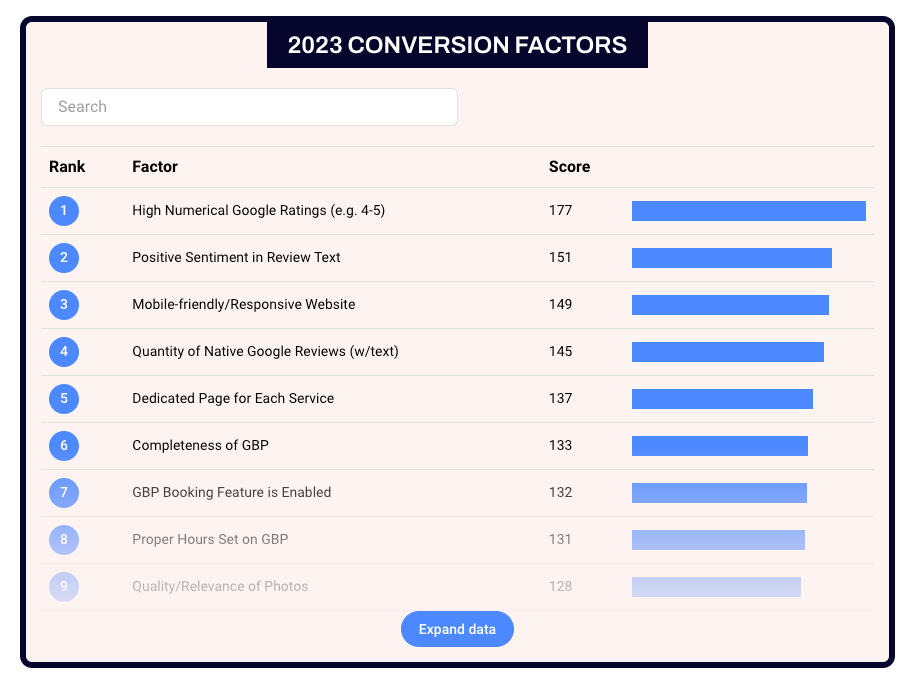Click Dedicated Page for Each Service
This screenshot has width=914, height=689.
pos(233,399)
